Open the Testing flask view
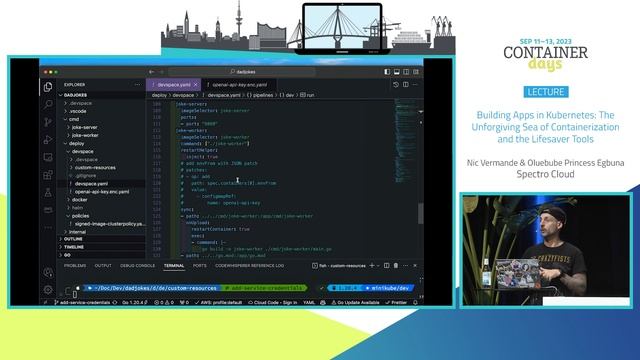The image size is (640, 360). [x=48, y=192]
